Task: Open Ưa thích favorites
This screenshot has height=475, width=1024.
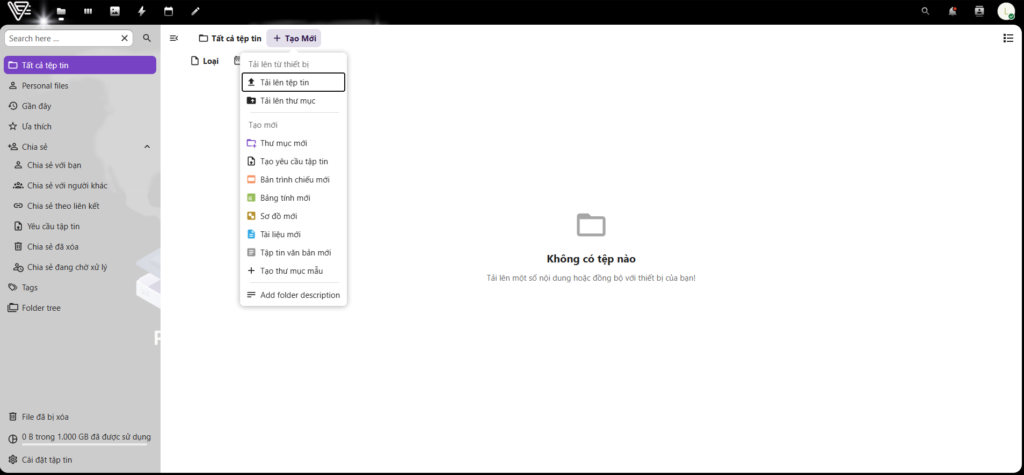Action: [80, 126]
